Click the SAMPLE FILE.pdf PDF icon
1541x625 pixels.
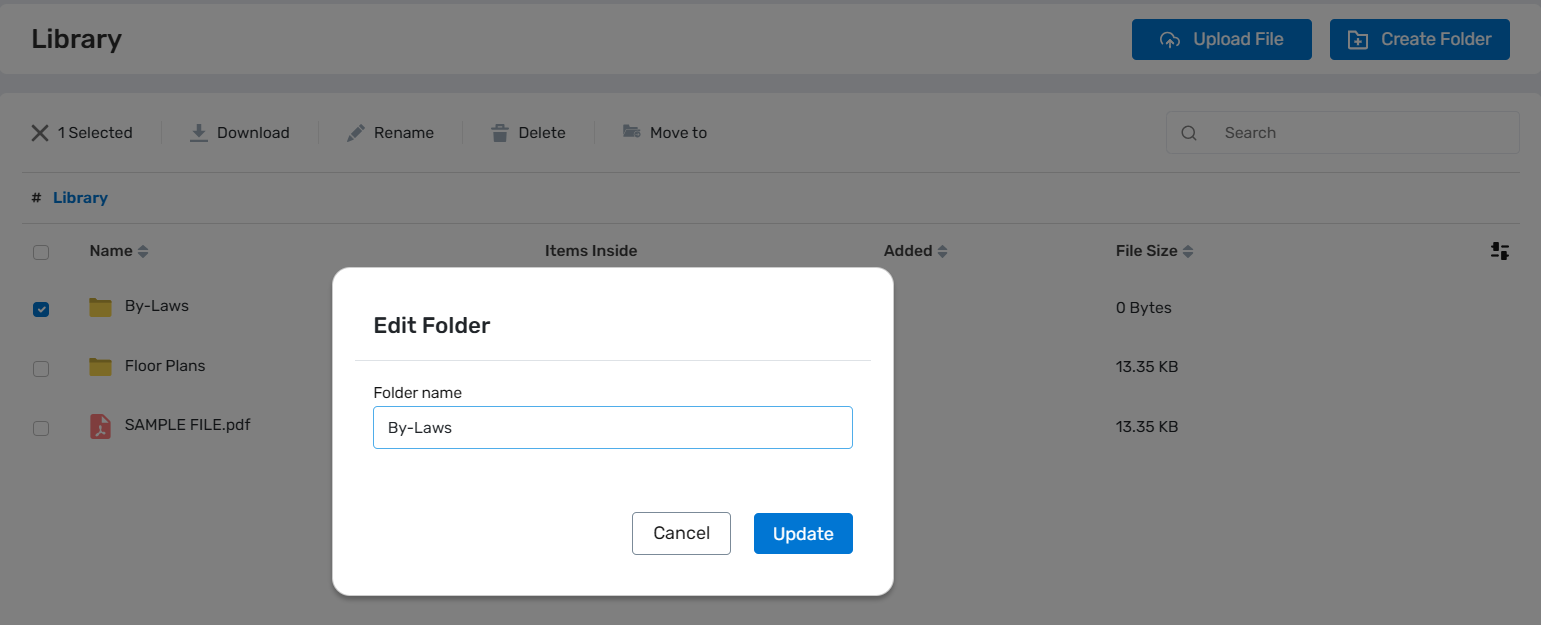coord(100,426)
